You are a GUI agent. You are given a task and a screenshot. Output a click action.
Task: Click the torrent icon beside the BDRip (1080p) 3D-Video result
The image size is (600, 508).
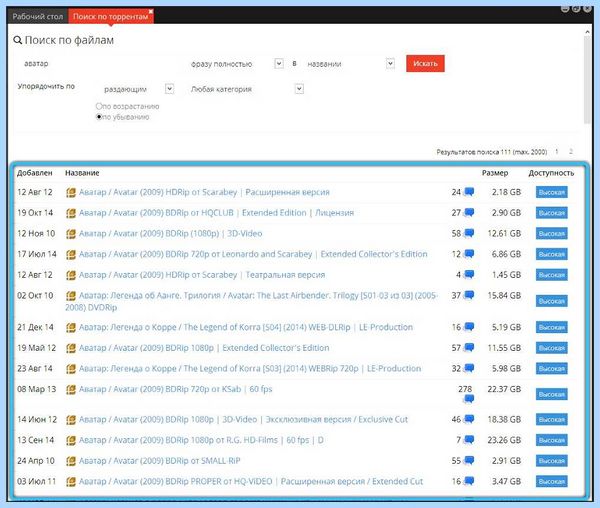(71, 233)
